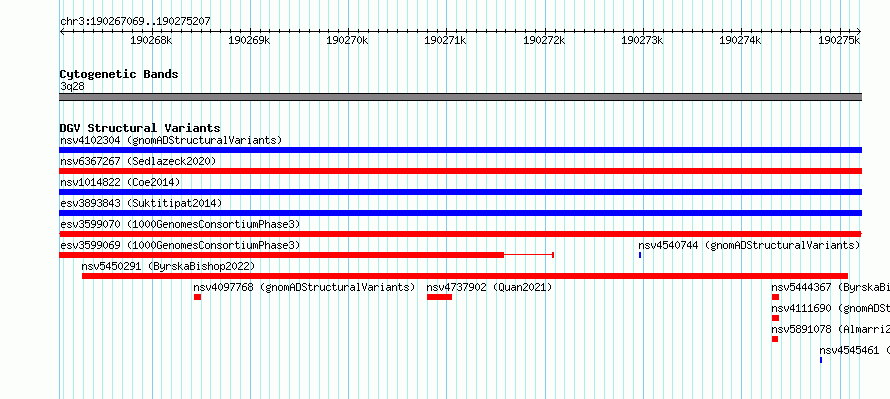Screen dimensions: 890x399
Task: Select the small blue mark under nsv4540744
Action: coord(640,255)
